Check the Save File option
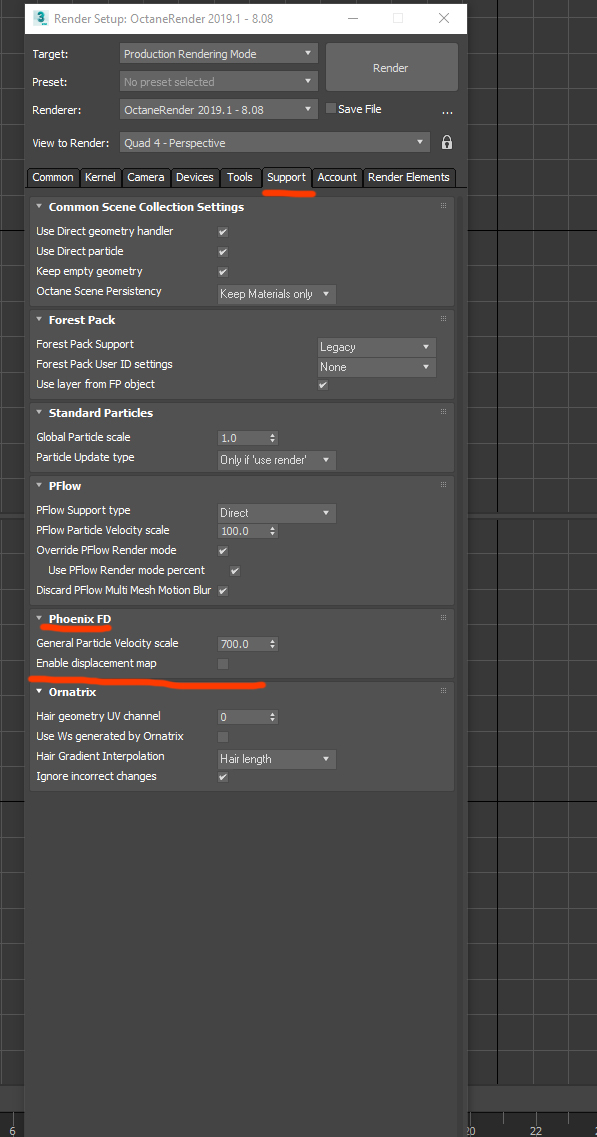This screenshot has height=1137, width=597. tap(332, 109)
